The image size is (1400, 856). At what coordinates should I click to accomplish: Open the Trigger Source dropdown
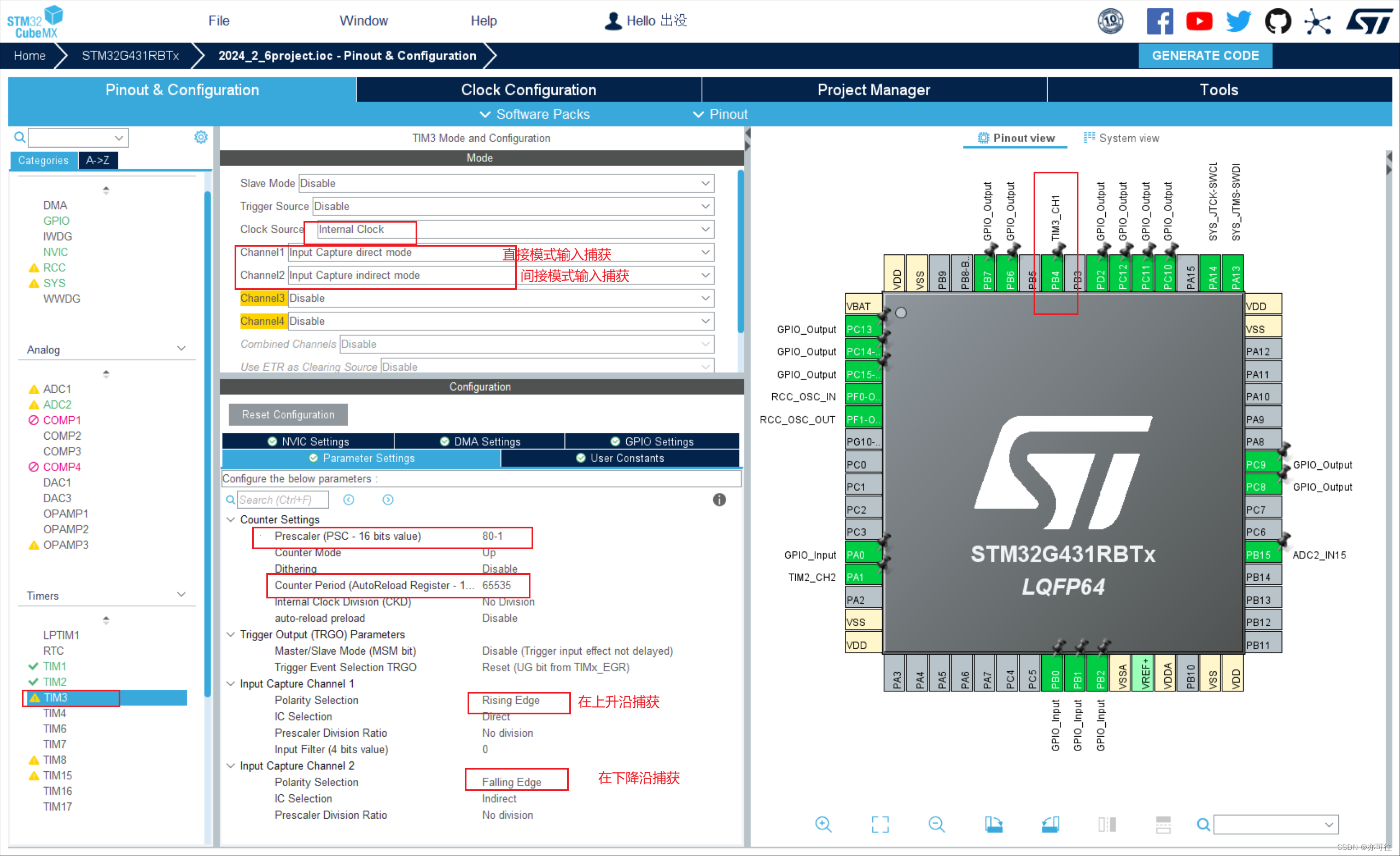(513, 206)
